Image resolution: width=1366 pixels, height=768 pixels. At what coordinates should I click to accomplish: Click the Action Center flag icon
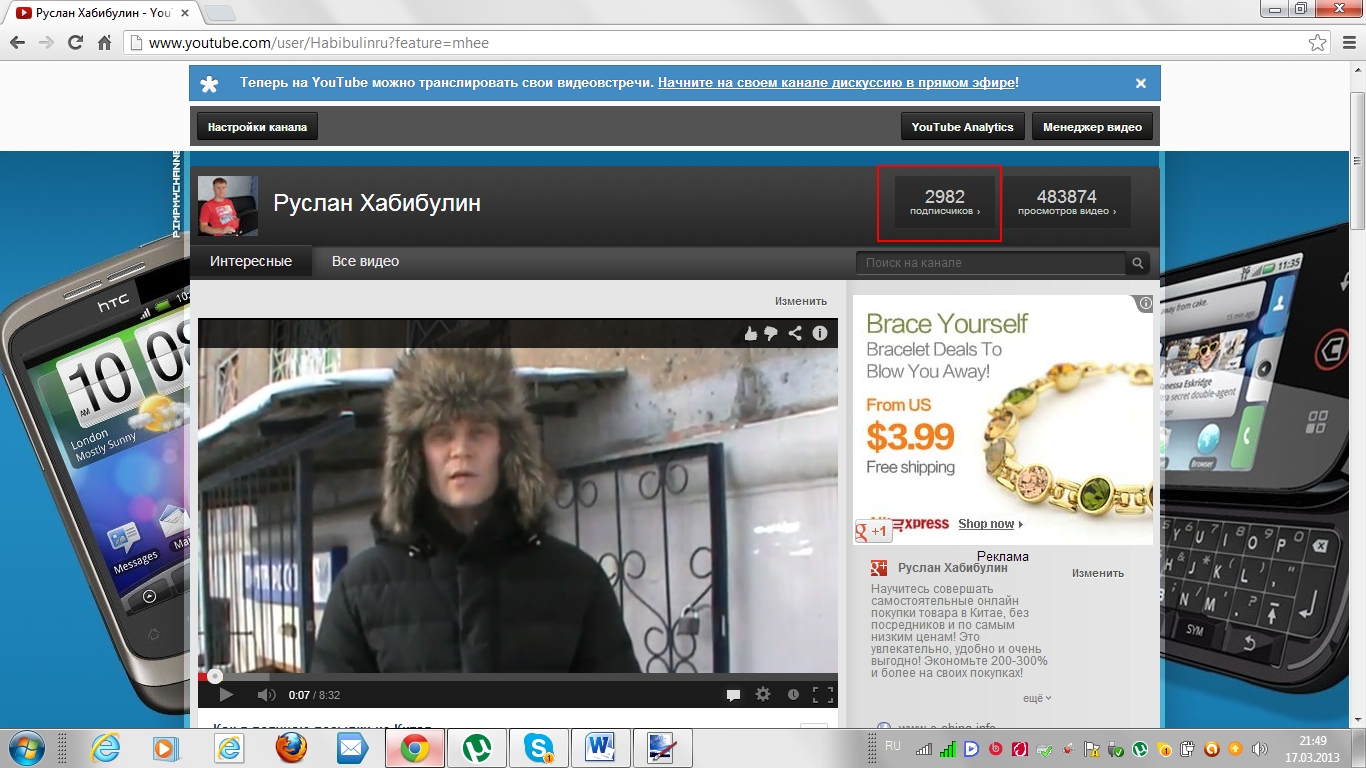(1092, 748)
